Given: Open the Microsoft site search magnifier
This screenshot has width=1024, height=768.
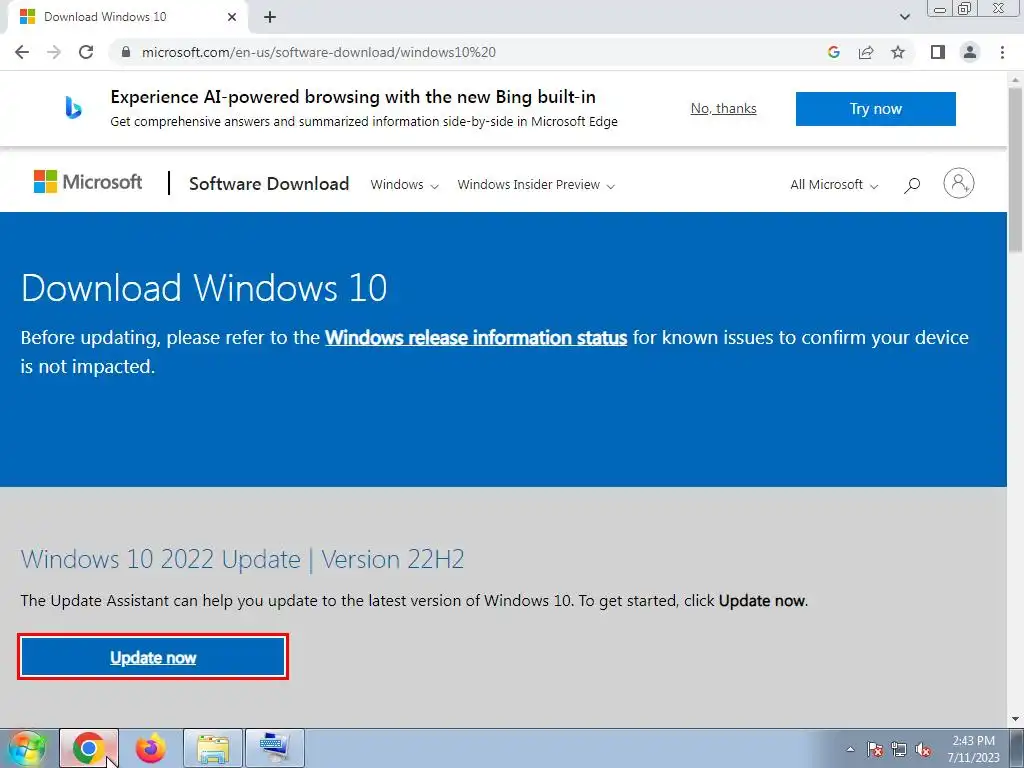Looking at the screenshot, I should point(912,185).
